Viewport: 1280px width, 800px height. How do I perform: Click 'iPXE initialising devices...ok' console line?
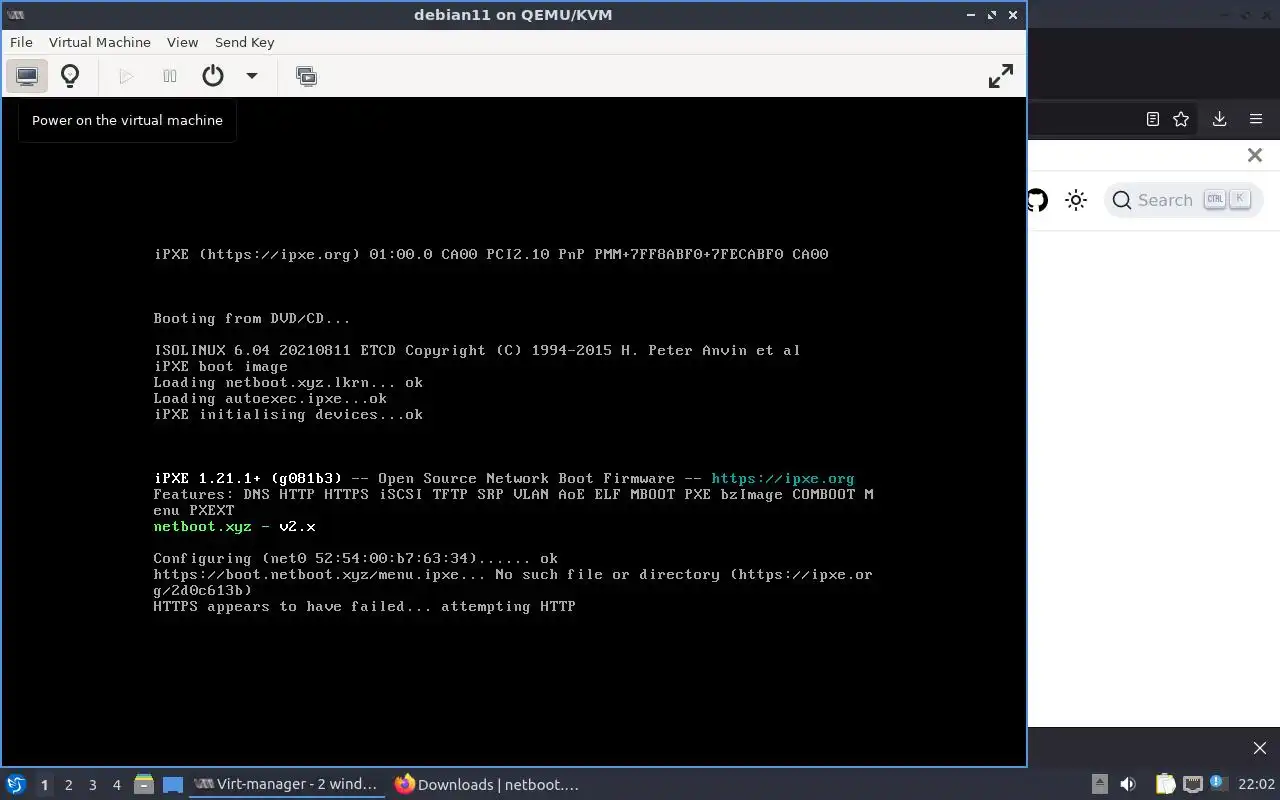point(288,414)
